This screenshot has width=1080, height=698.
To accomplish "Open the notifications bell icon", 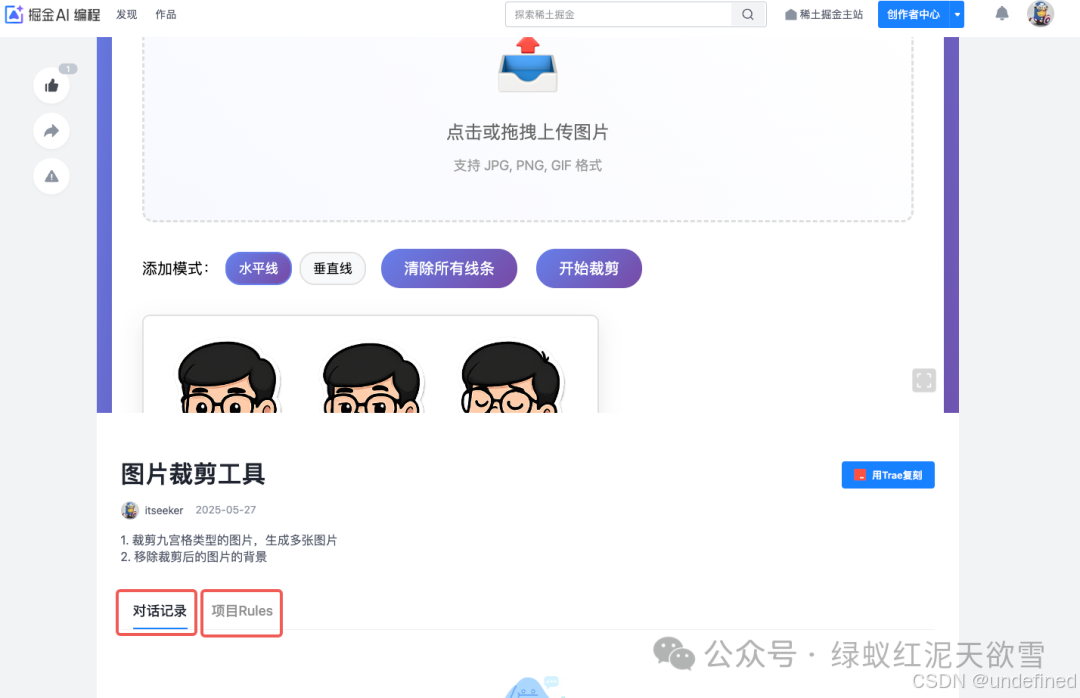I will (x=1001, y=14).
